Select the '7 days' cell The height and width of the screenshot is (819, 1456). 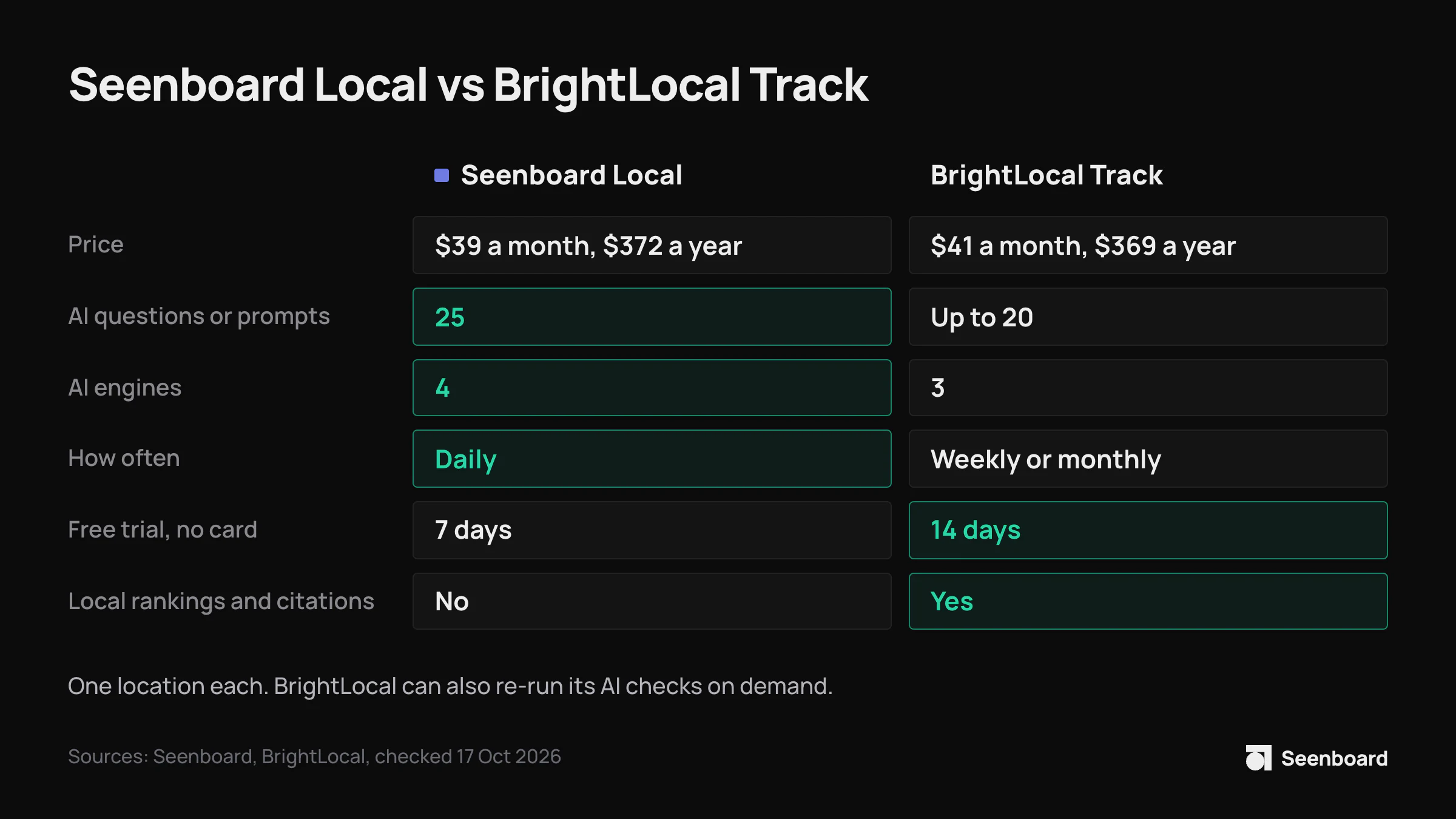[652, 530]
